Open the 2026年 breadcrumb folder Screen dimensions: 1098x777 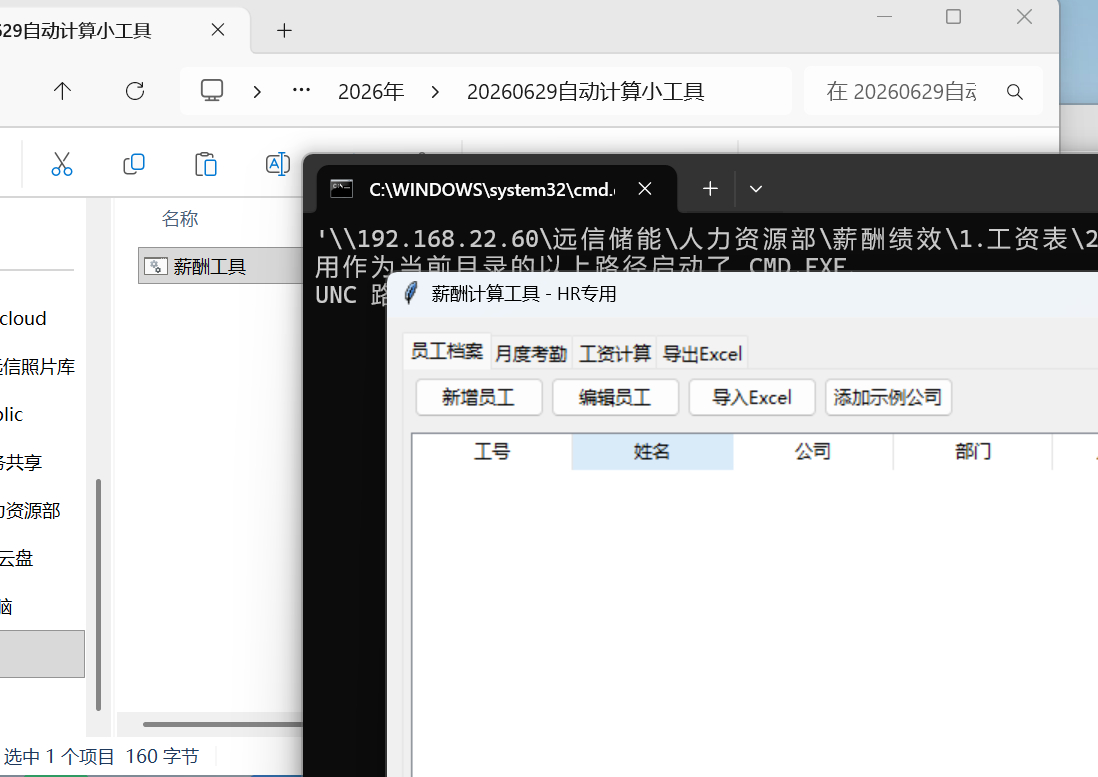371,92
